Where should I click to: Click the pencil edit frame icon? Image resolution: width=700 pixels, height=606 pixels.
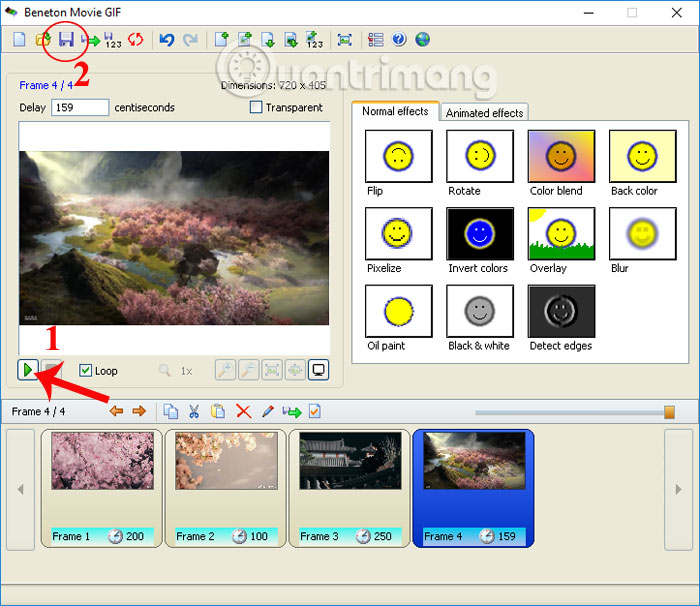(267, 411)
